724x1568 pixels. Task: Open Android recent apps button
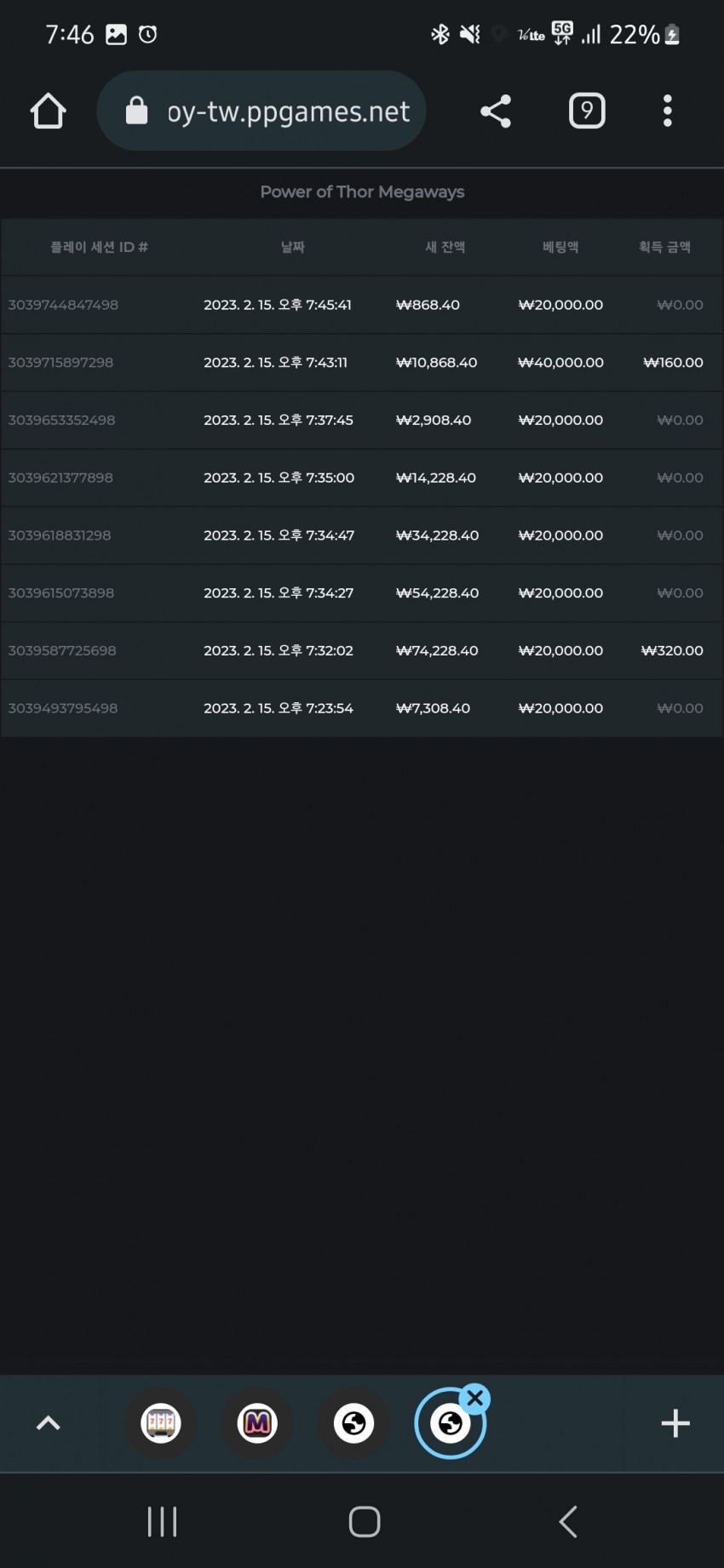(x=162, y=1521)
